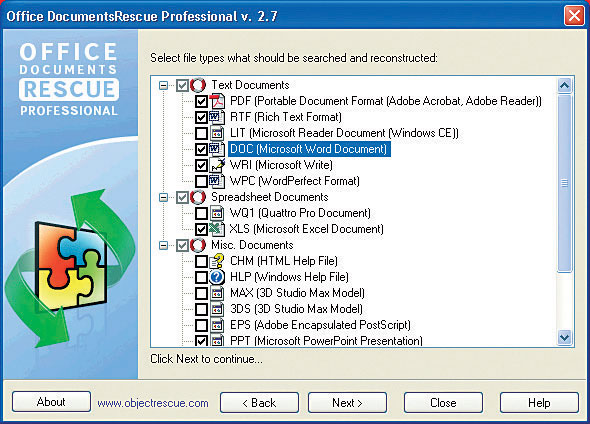Click the RTF Word document icon
This screenshot has width=590, height=424.
(217, 117)
